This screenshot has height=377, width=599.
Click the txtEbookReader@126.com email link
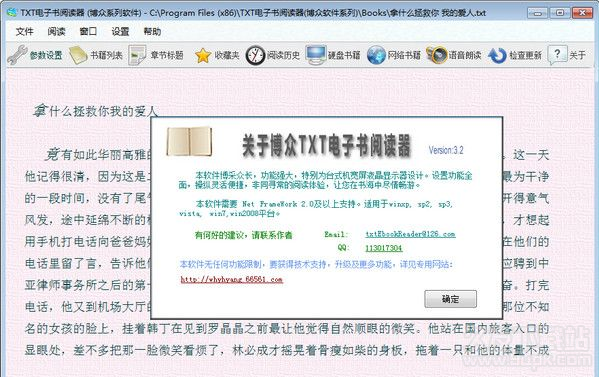pos(410,234)
